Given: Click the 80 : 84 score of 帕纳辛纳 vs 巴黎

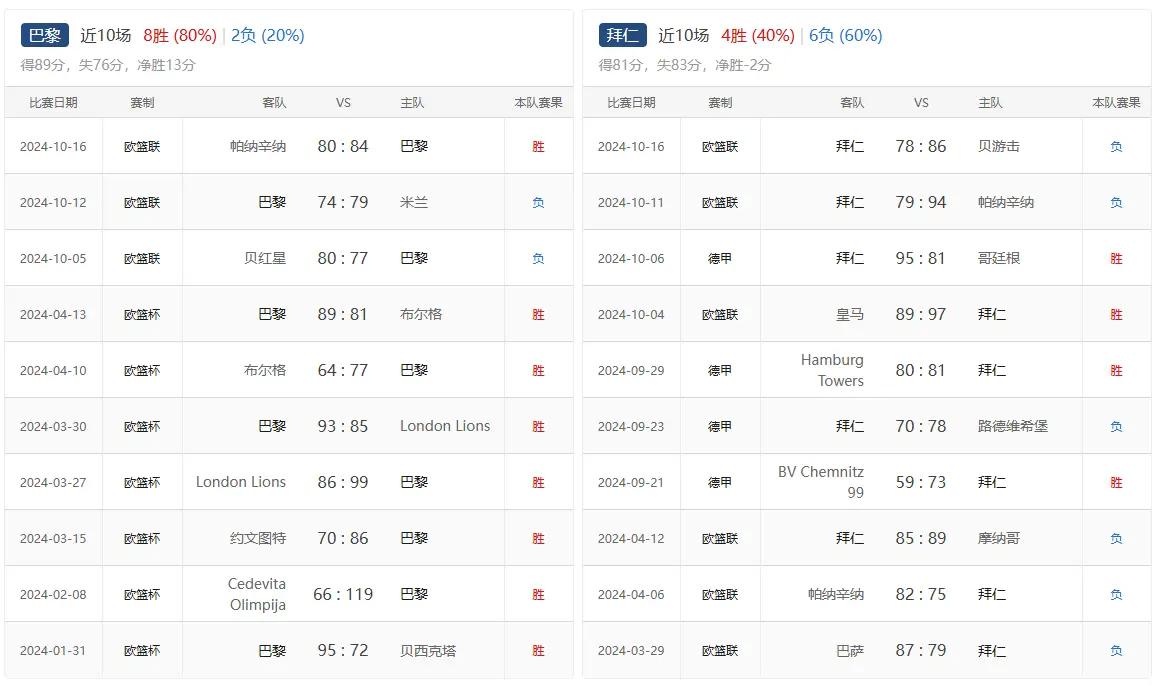Looking at the screenshot, I should [342, 146].
